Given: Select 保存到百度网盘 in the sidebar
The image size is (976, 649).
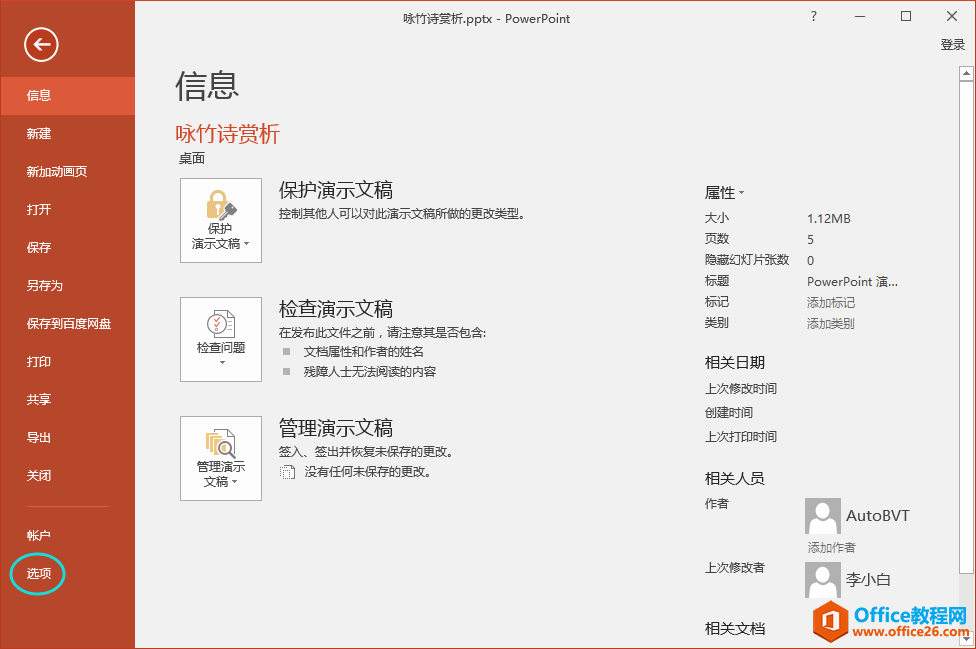Looking at the screenshot, I should click(67, 323).
